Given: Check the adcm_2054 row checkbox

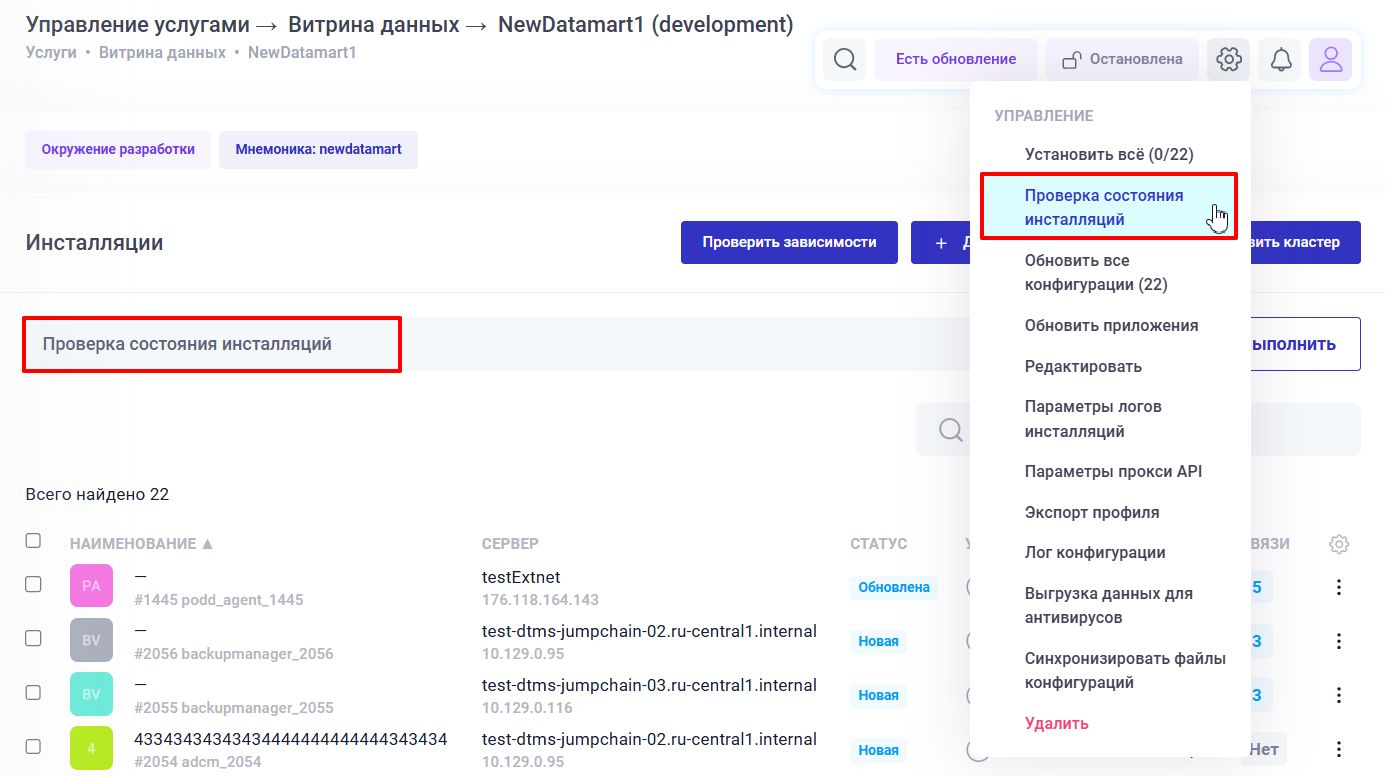Looking at the screenshot, I should [33, 748].
